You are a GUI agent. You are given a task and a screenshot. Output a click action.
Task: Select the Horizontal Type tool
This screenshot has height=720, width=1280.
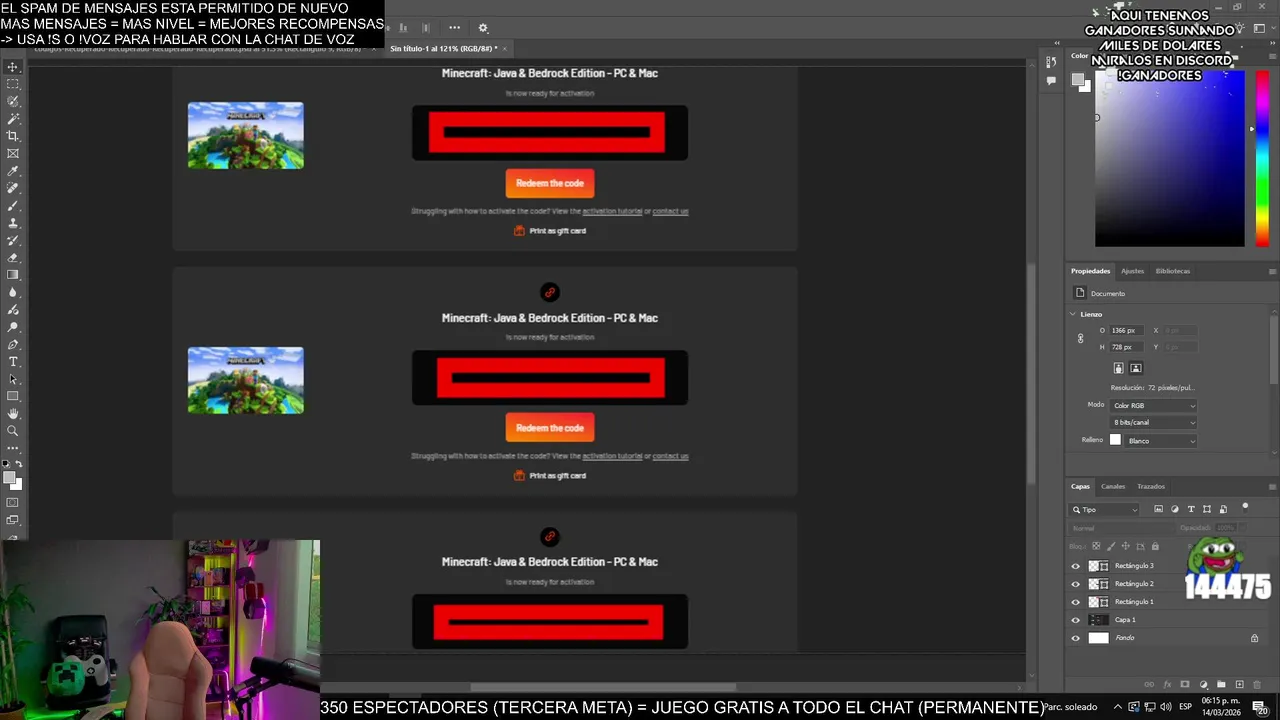point(13,361)
